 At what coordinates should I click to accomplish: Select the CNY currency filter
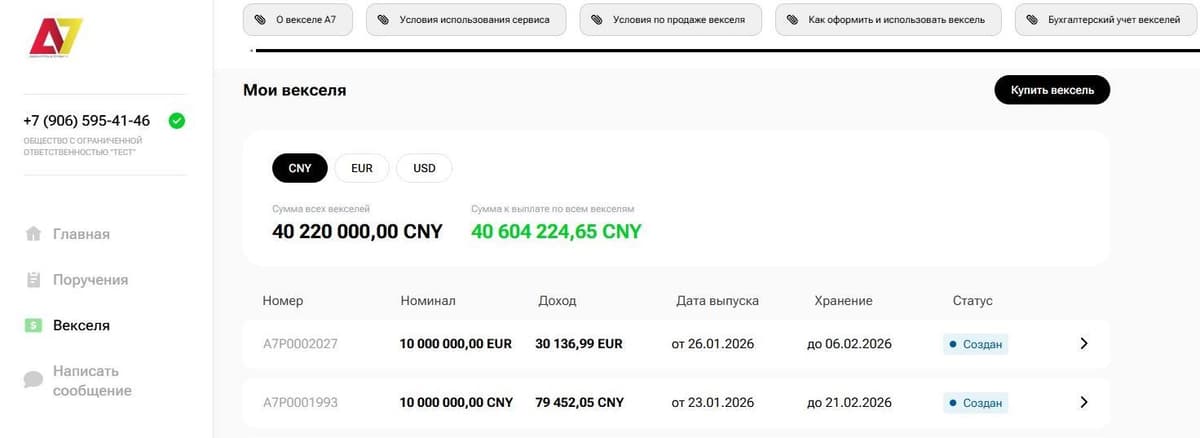coord(300,168)
